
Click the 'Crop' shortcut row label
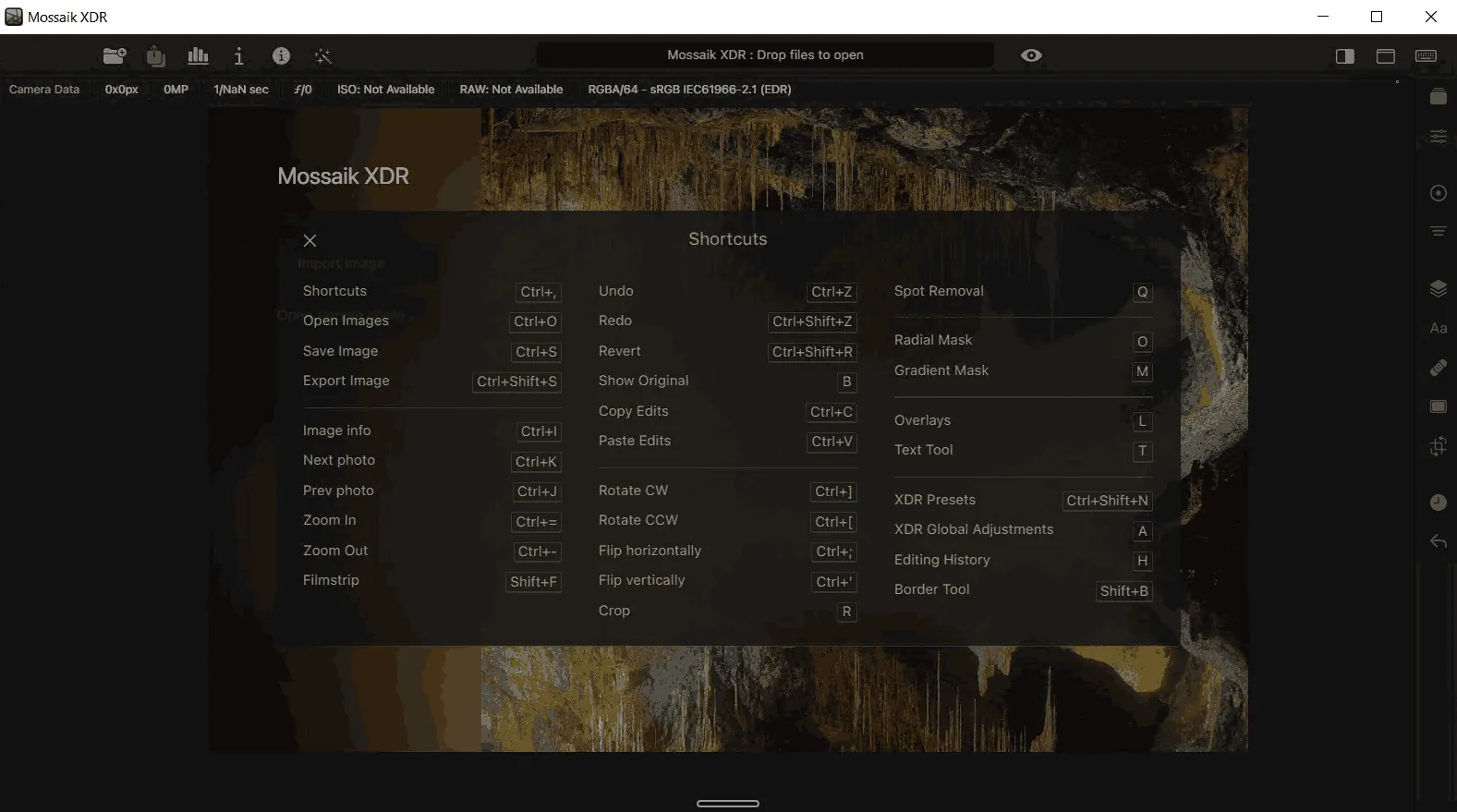coord(614,611)
